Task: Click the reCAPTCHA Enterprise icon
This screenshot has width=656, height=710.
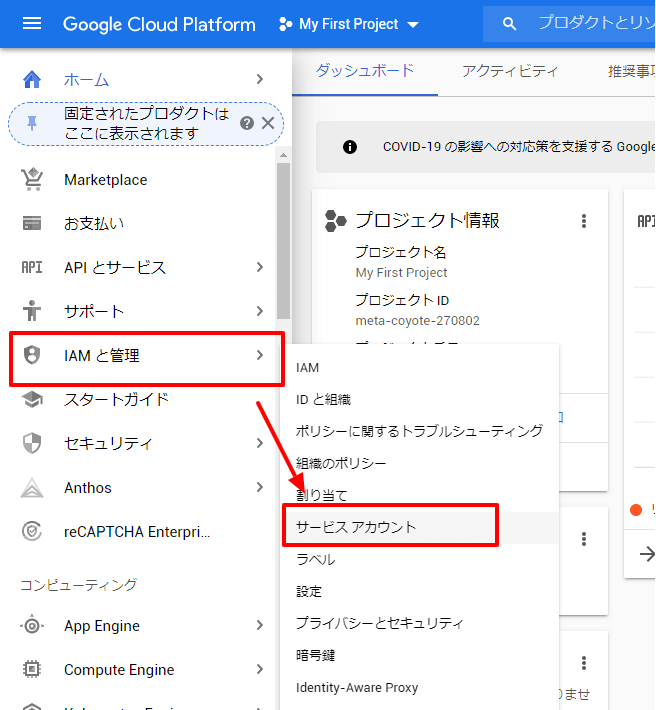Action: coord(32,531)
